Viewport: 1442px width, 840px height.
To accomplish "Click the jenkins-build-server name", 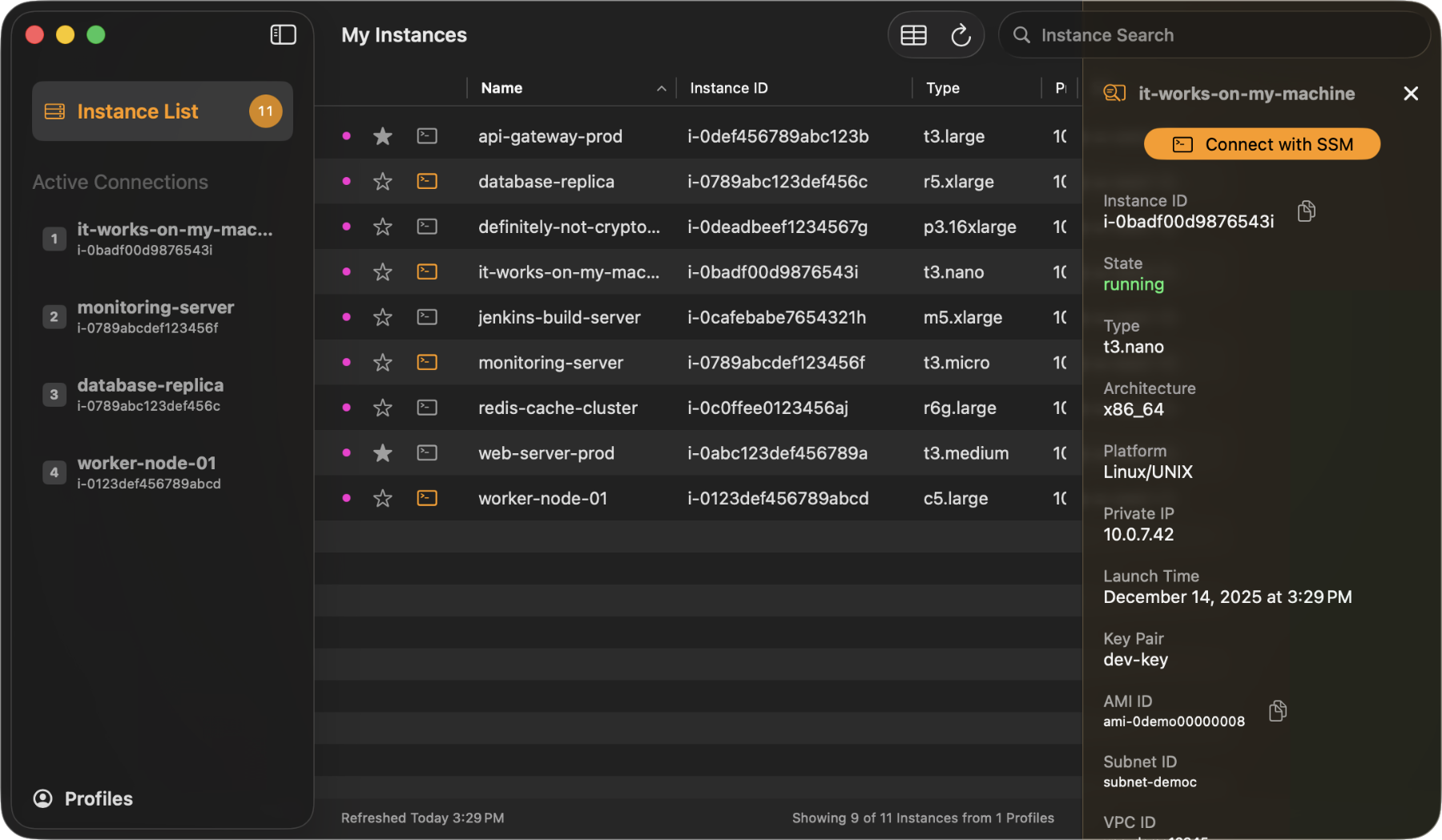I will [x=559, y=317].
